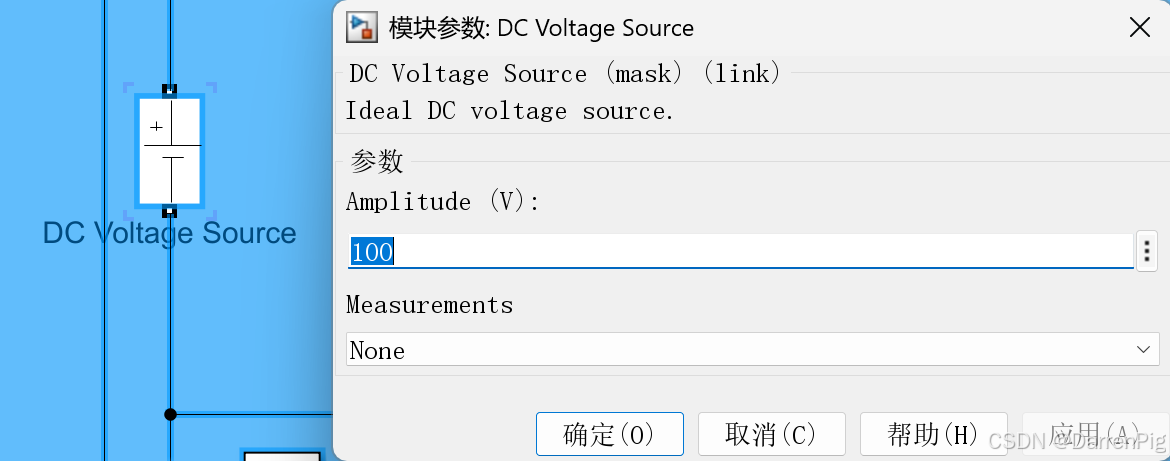Expand the Measurements dropdown arrow
This screenshot has height=461, width=1170.
coord(1143,350)
